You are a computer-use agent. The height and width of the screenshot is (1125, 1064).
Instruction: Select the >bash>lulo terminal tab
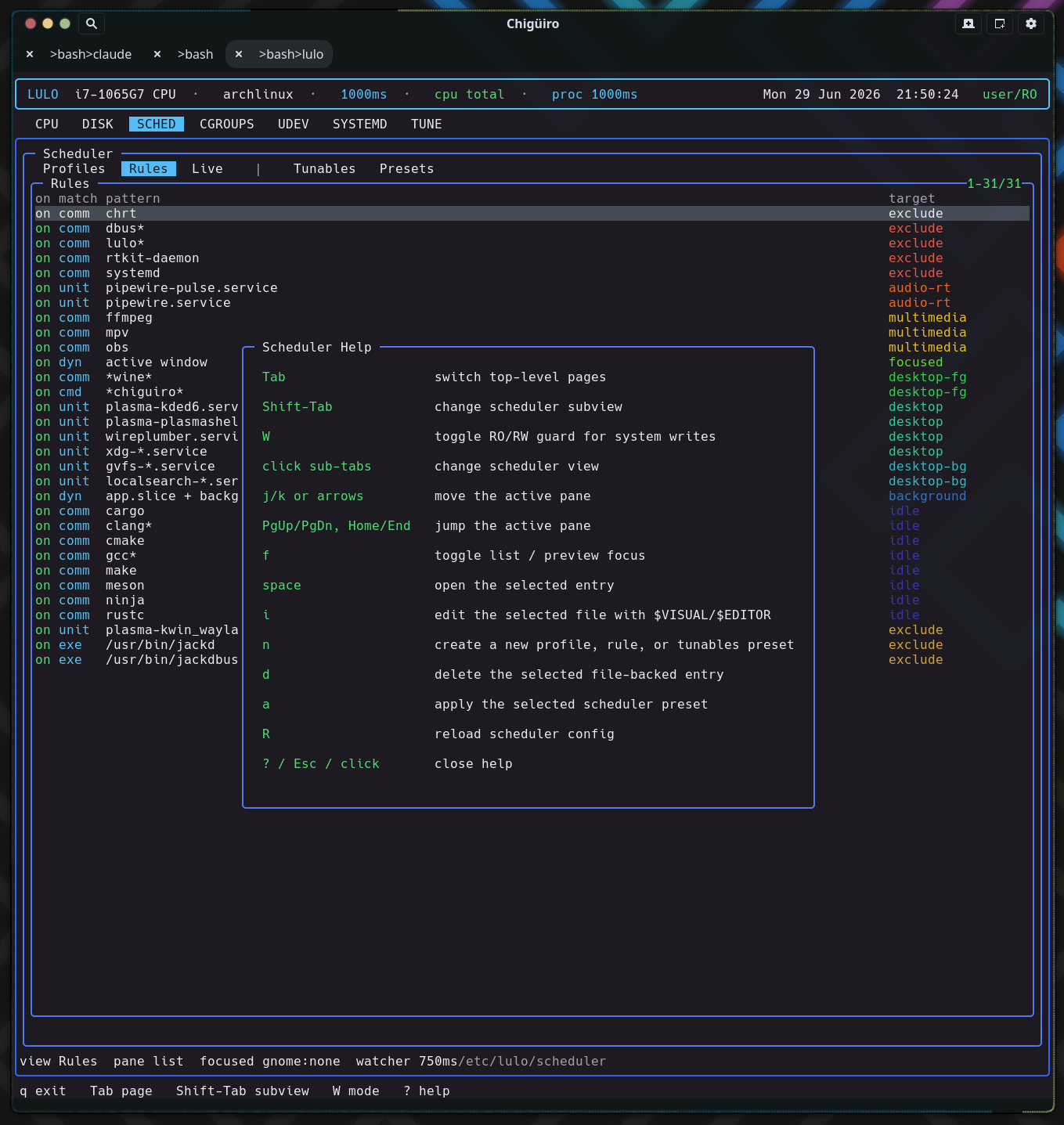pyautogui.click(x=291, y=54)
